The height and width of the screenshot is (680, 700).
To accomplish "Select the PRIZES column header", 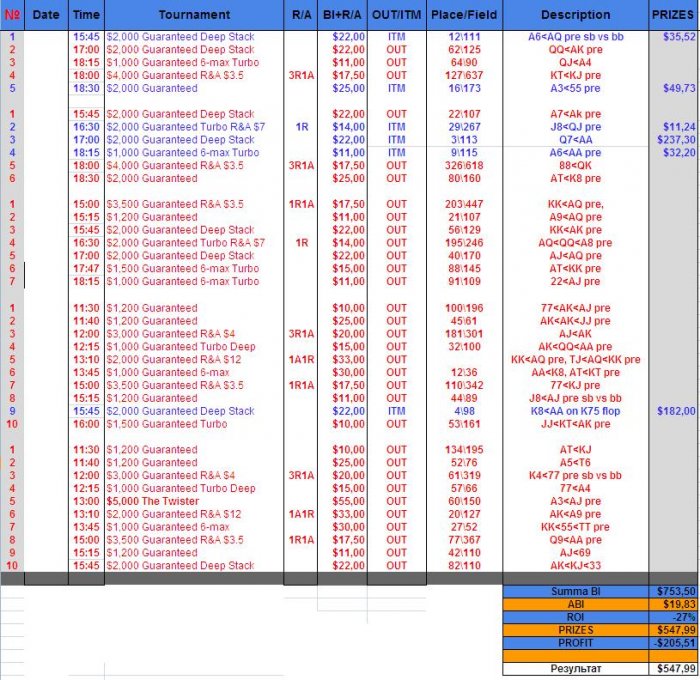I will 674,15.
